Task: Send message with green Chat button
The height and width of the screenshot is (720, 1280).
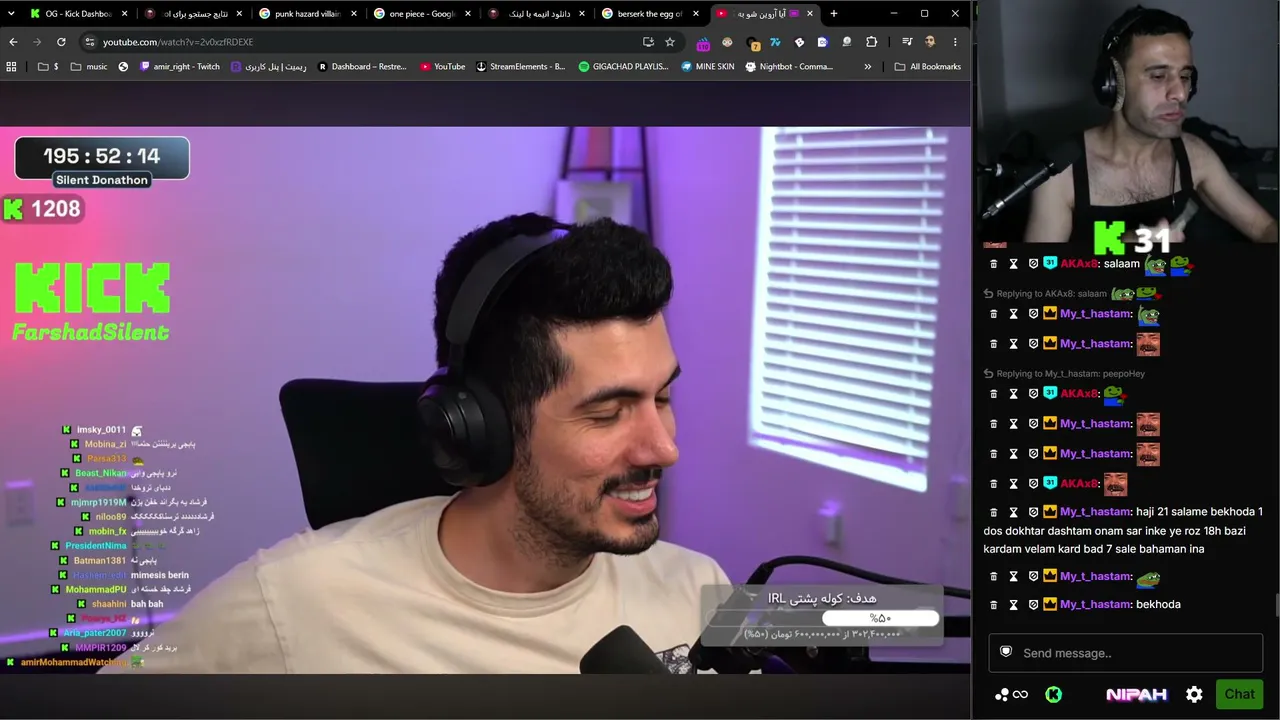Action: pyautogui.click(x=1239, y=695)
